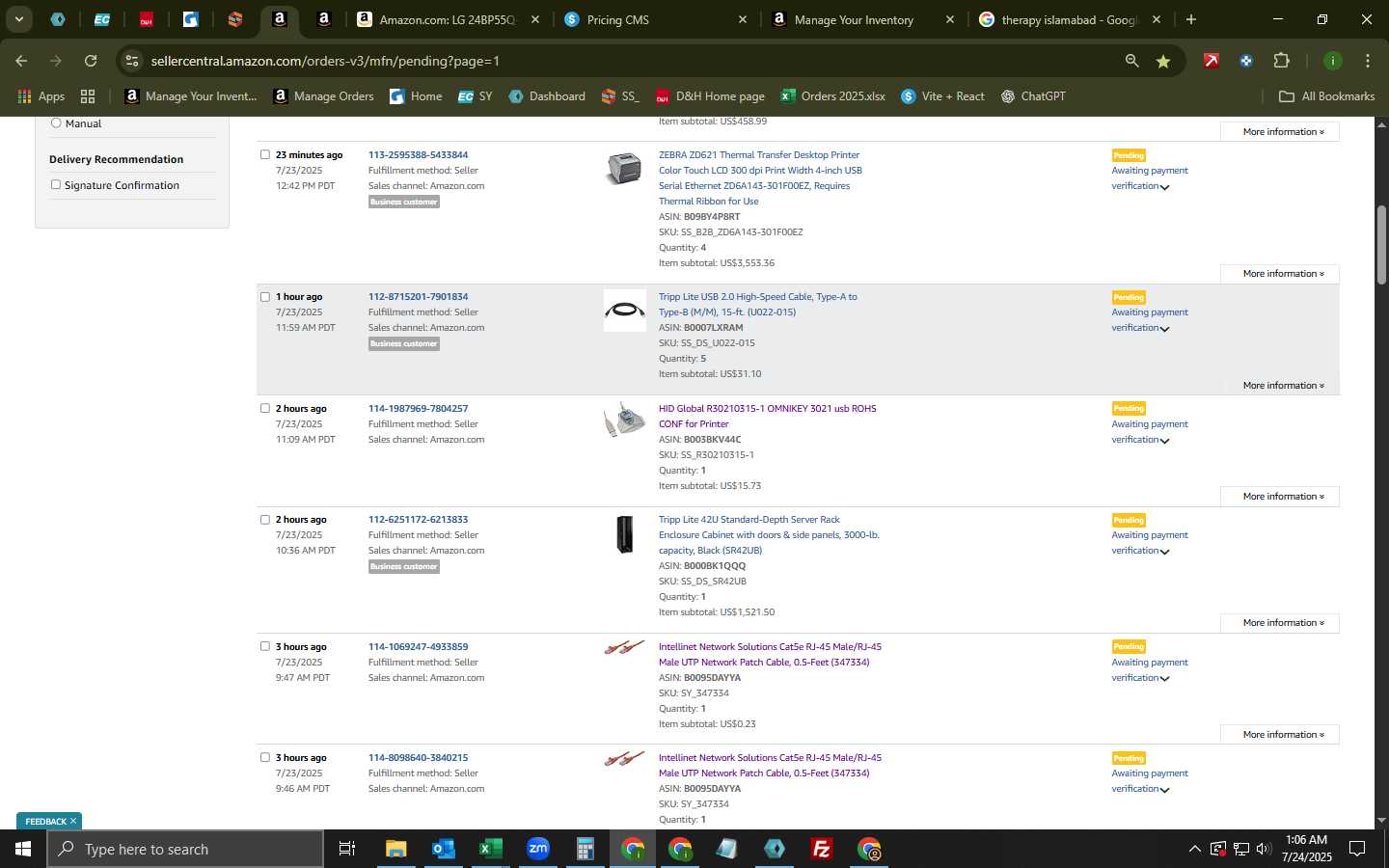The width and height of the screenshot is (1389, 868).
Task: Open FileZilla from the taskbar
Action: (822, 849)
